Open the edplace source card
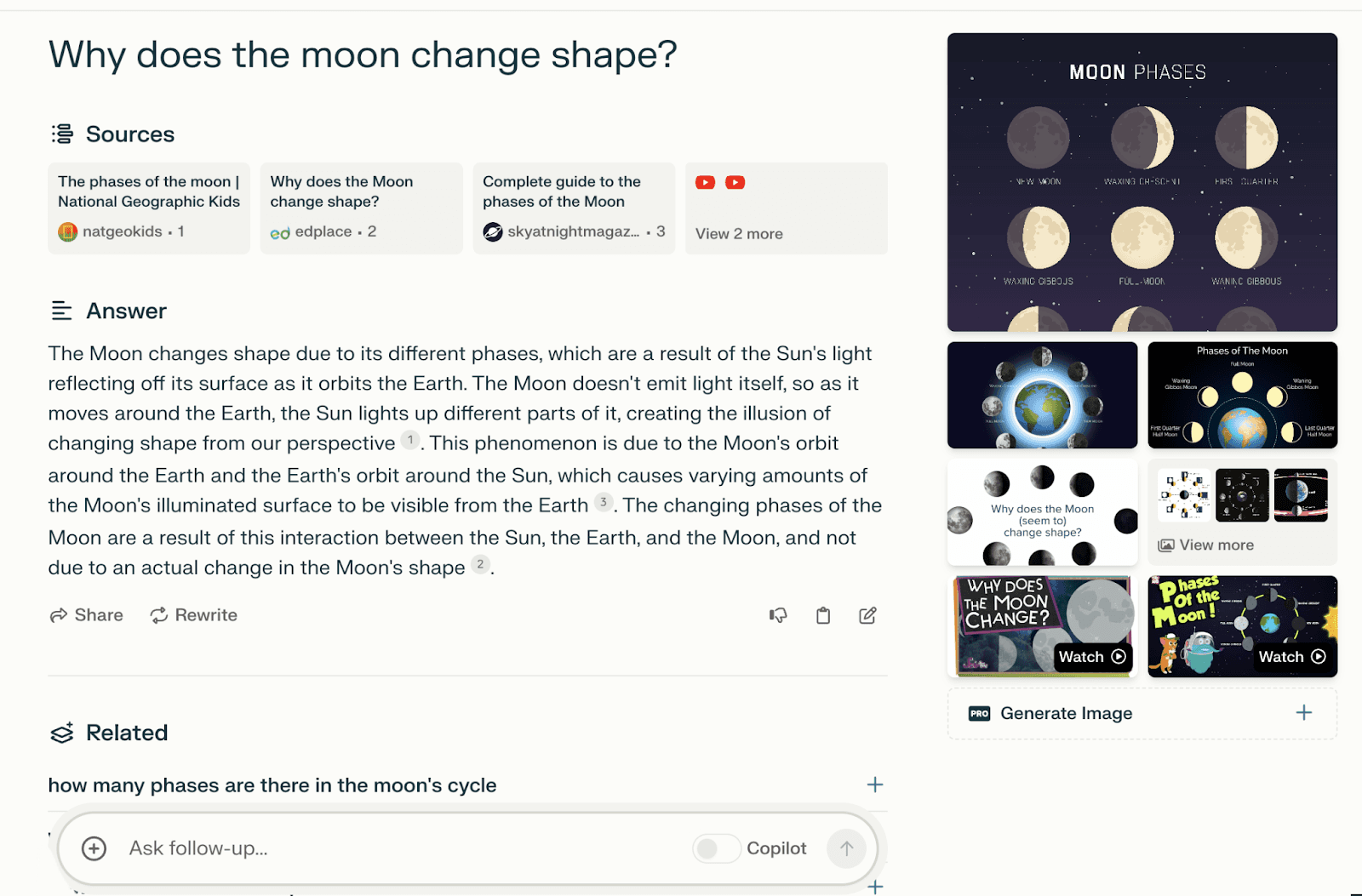 tap(361, 208)
